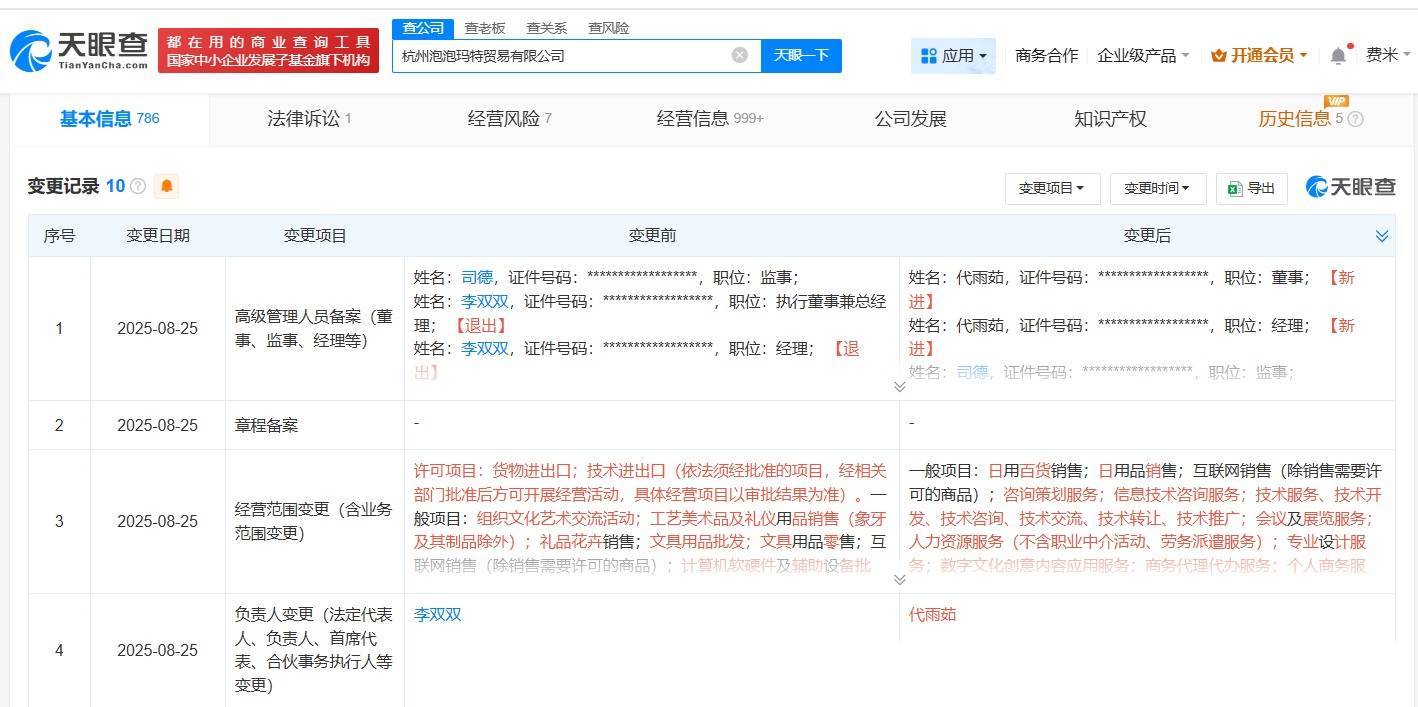Click help icon beside 历史信息 tab
1418x707 pixels.
pos(1355,119)
